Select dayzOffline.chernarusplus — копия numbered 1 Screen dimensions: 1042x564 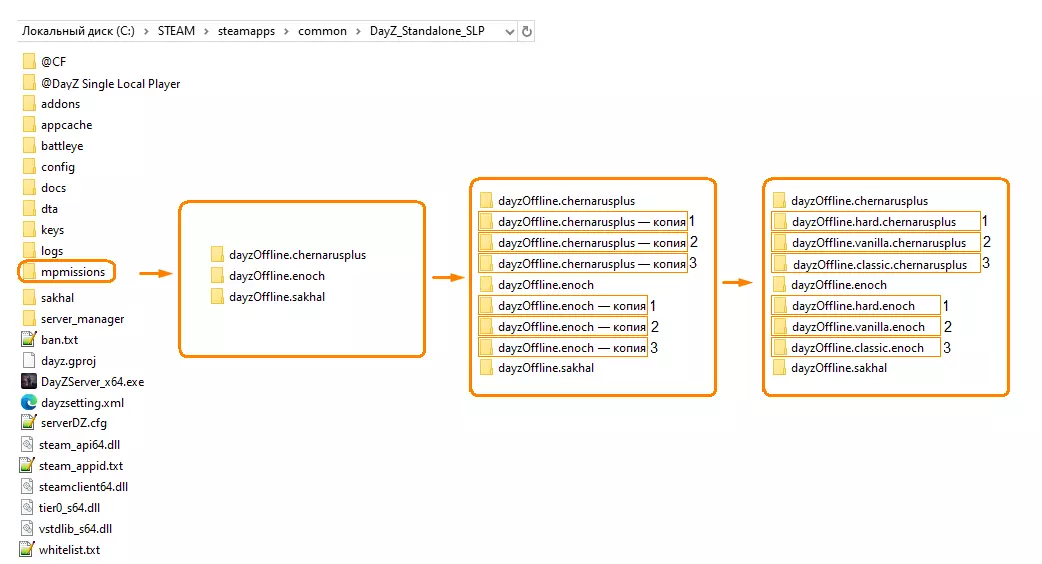coord(583,222)
